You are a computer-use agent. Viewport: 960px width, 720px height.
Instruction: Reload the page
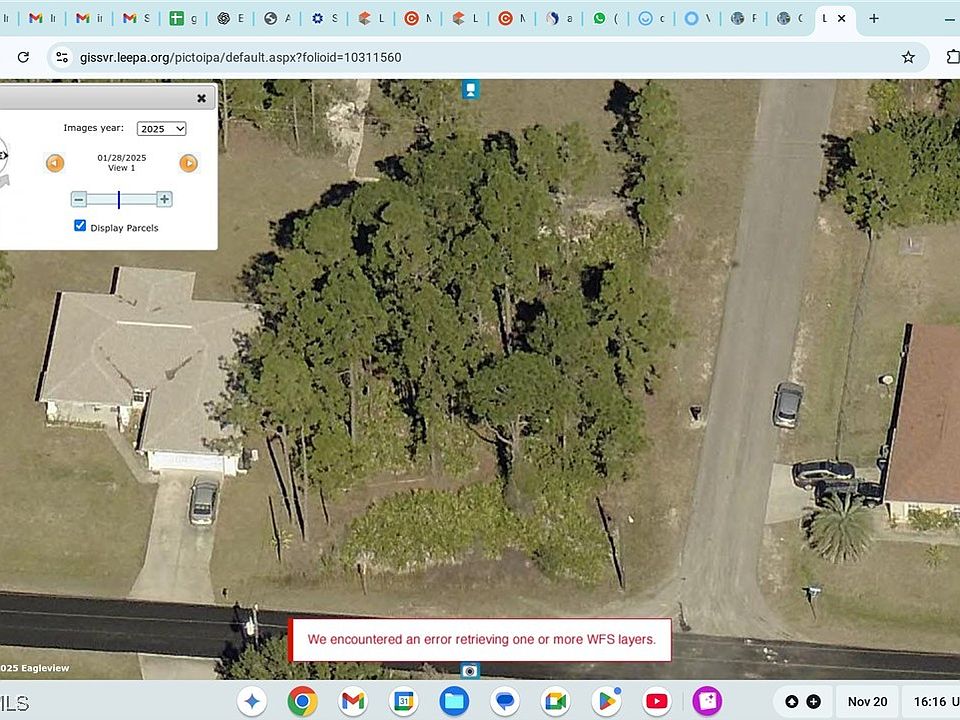pos(23,57)
